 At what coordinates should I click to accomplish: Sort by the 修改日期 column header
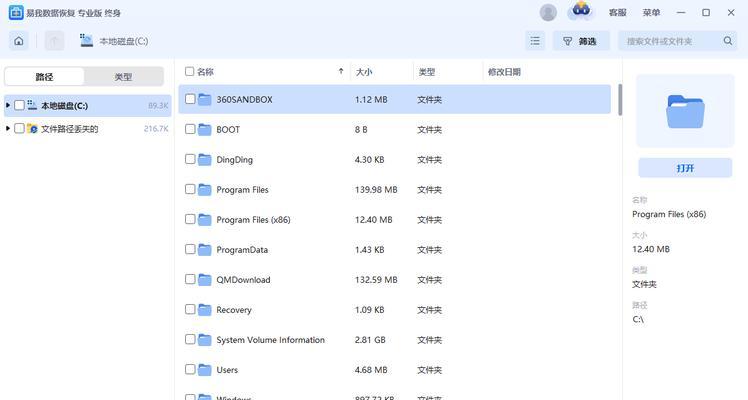pyautogui.click(x=504, y=72)
